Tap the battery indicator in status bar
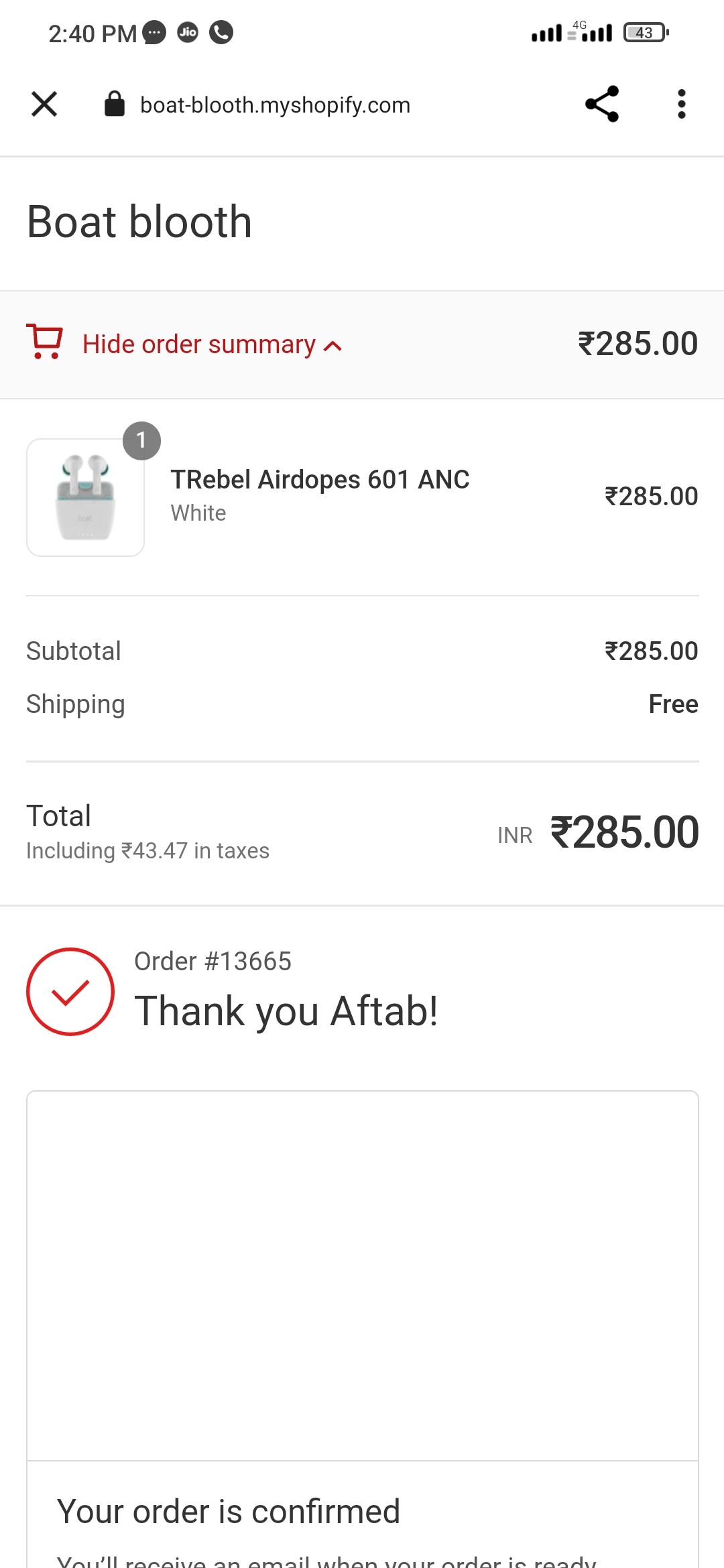Viewport: 724px width, 1568px height. [646, 32]
